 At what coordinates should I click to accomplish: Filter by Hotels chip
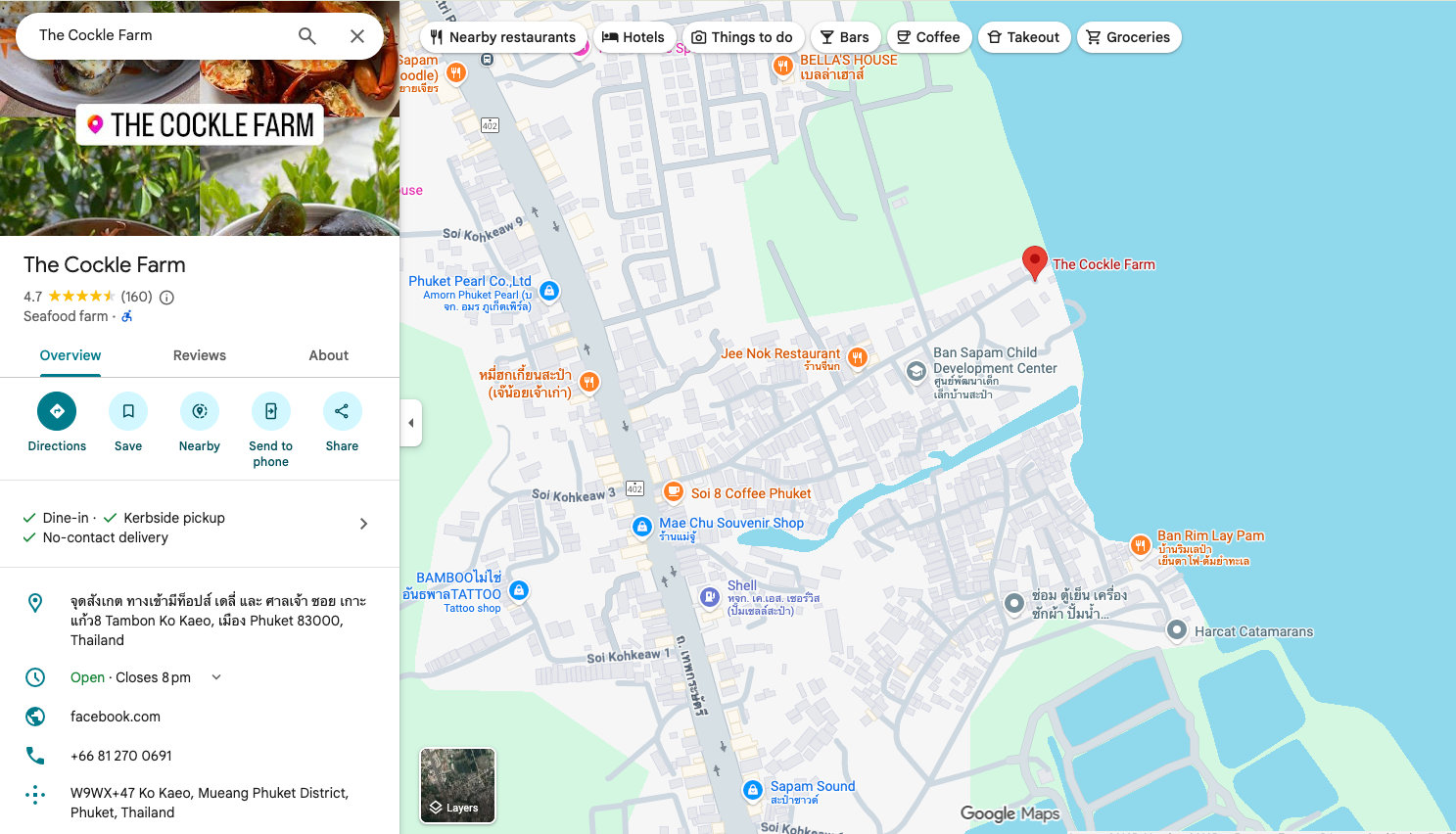tap(634, 37)
